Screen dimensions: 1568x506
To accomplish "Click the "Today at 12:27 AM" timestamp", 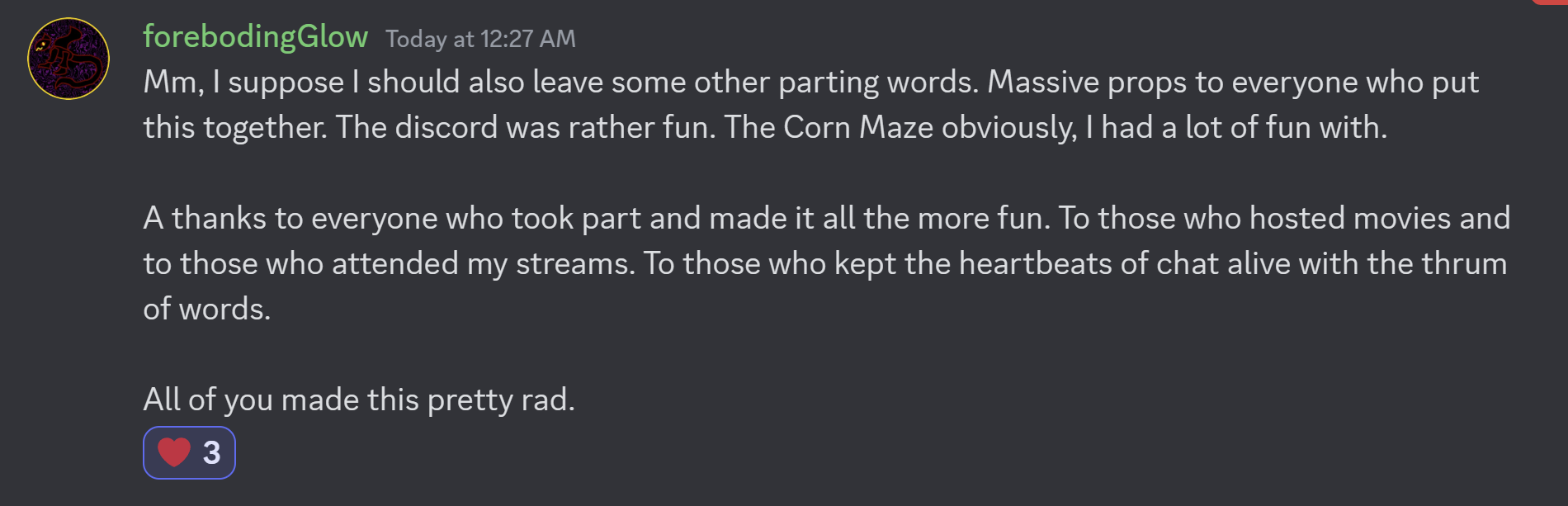I will [x=480, y=39].
